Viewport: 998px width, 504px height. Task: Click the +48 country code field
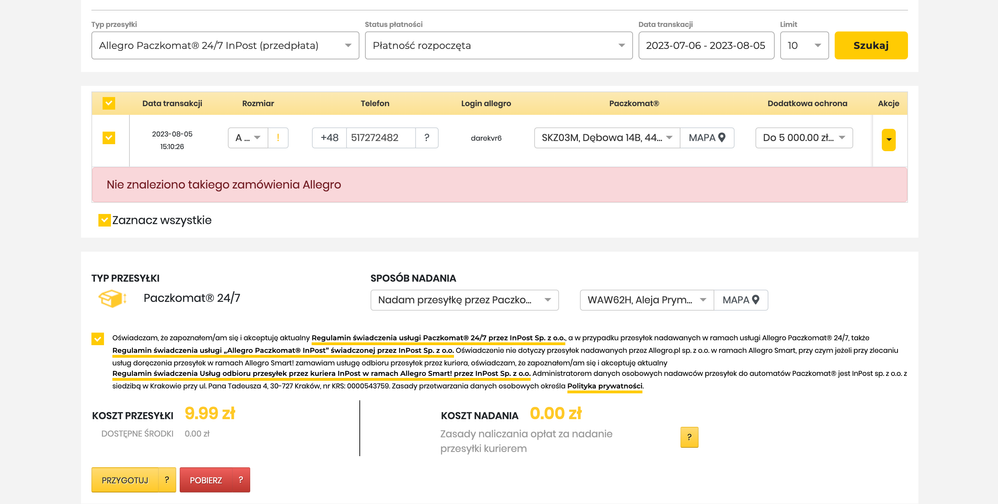329,137
